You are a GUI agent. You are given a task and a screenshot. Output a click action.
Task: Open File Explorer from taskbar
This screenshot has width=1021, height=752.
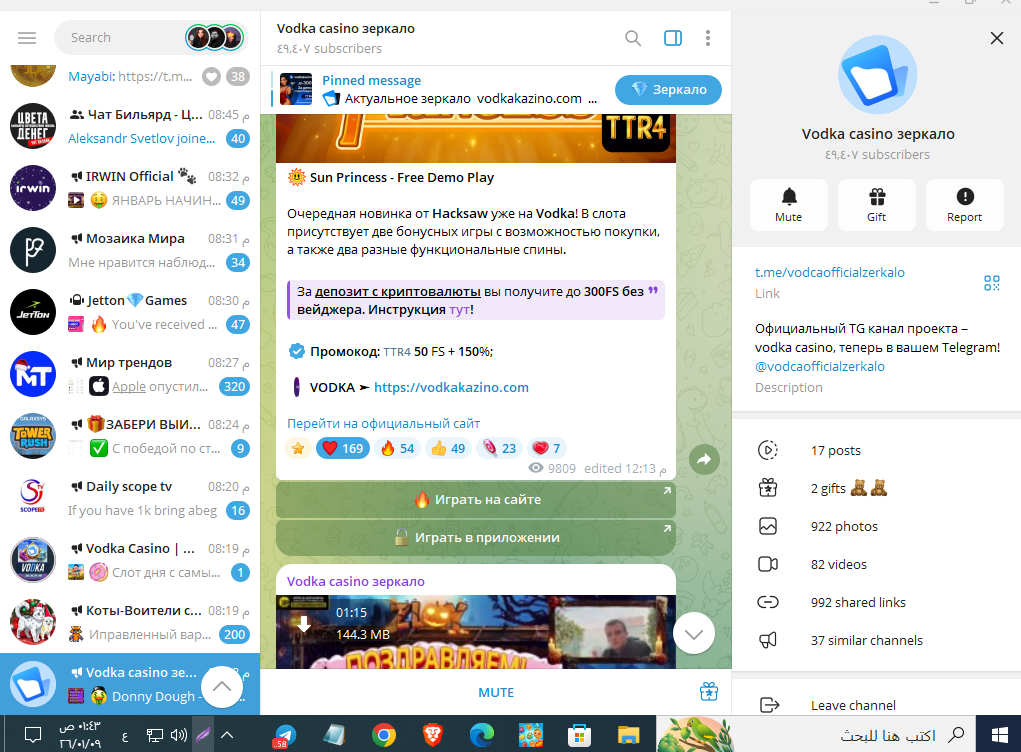tap(628, 735)
